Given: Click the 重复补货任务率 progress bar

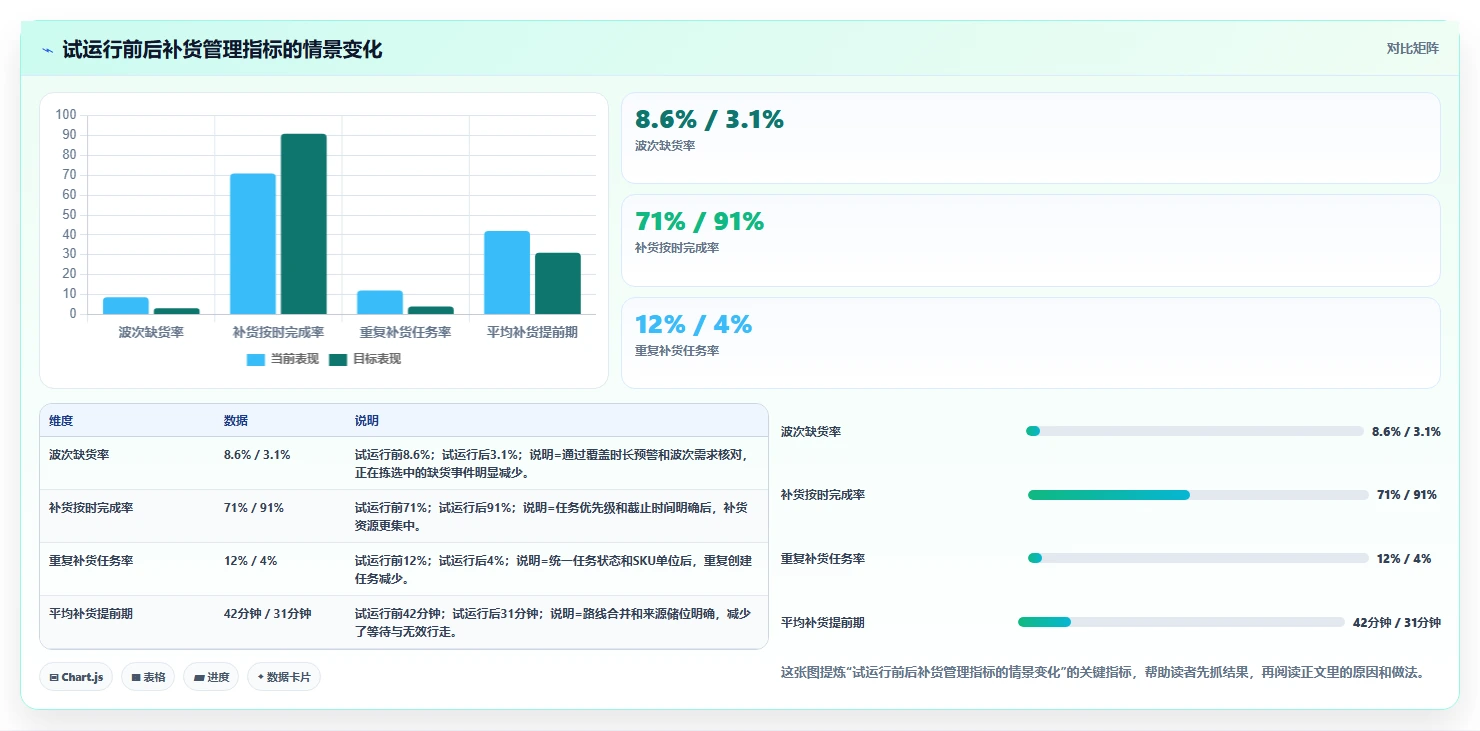Looking at the screenshot, I should [1198, 558].
